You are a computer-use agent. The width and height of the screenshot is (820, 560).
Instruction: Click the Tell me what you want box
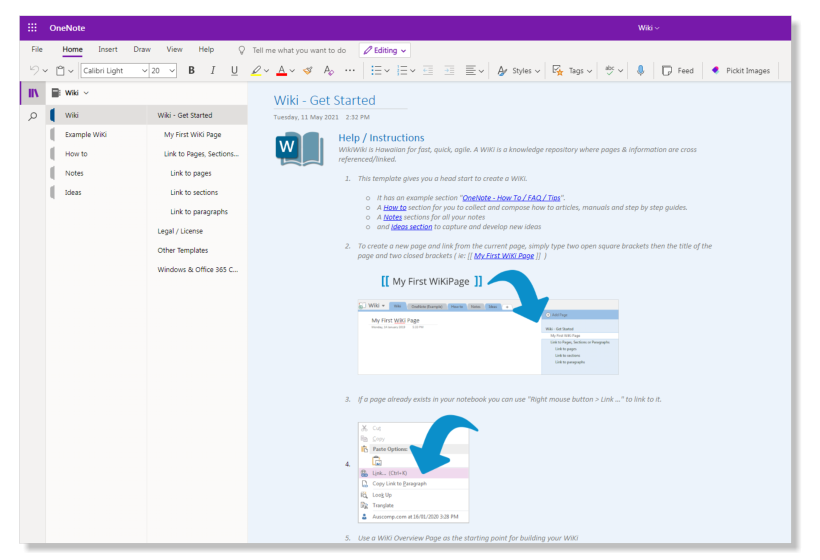pos(293,50)
